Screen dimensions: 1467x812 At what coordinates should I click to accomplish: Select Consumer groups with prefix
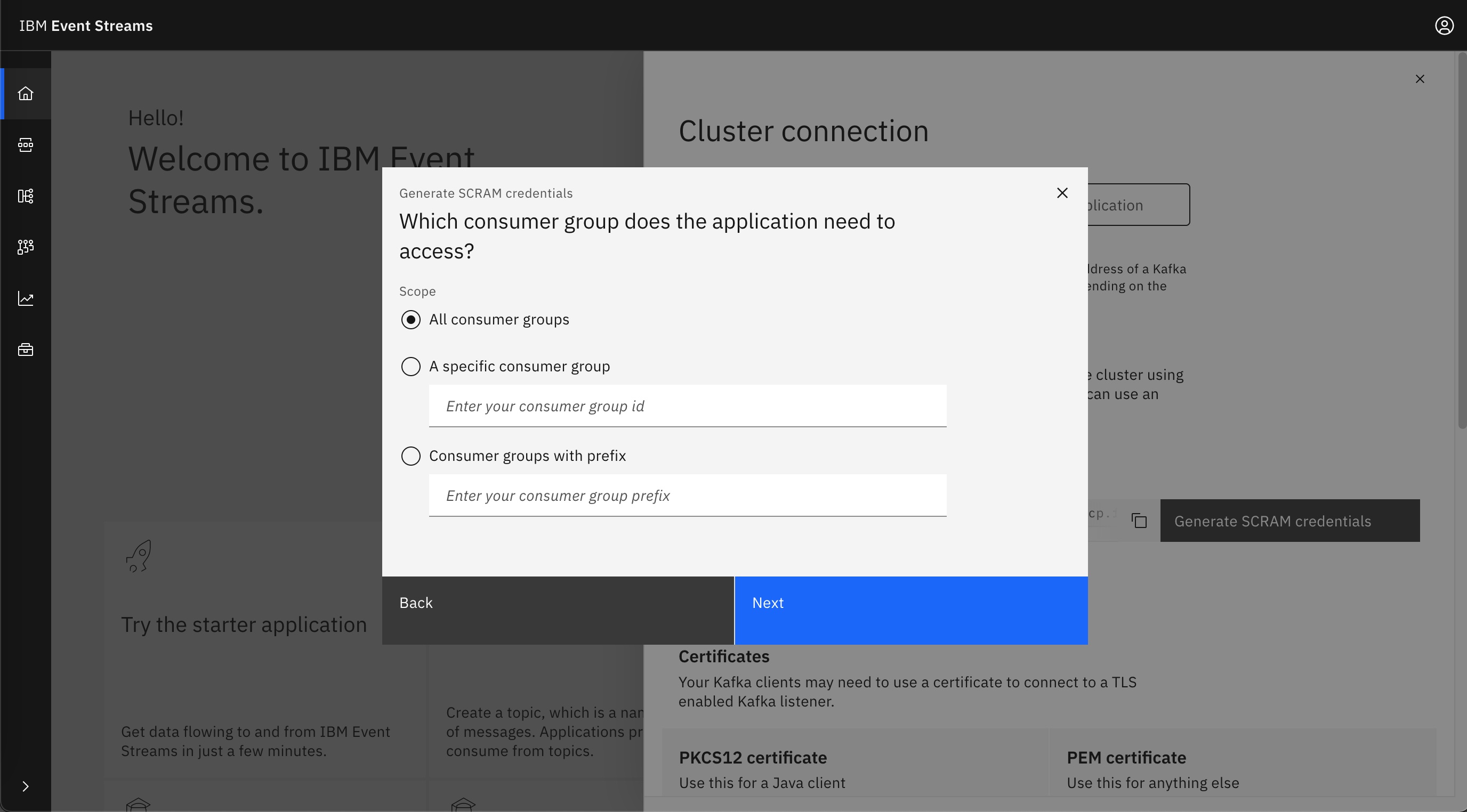click(x=410, y=456)
